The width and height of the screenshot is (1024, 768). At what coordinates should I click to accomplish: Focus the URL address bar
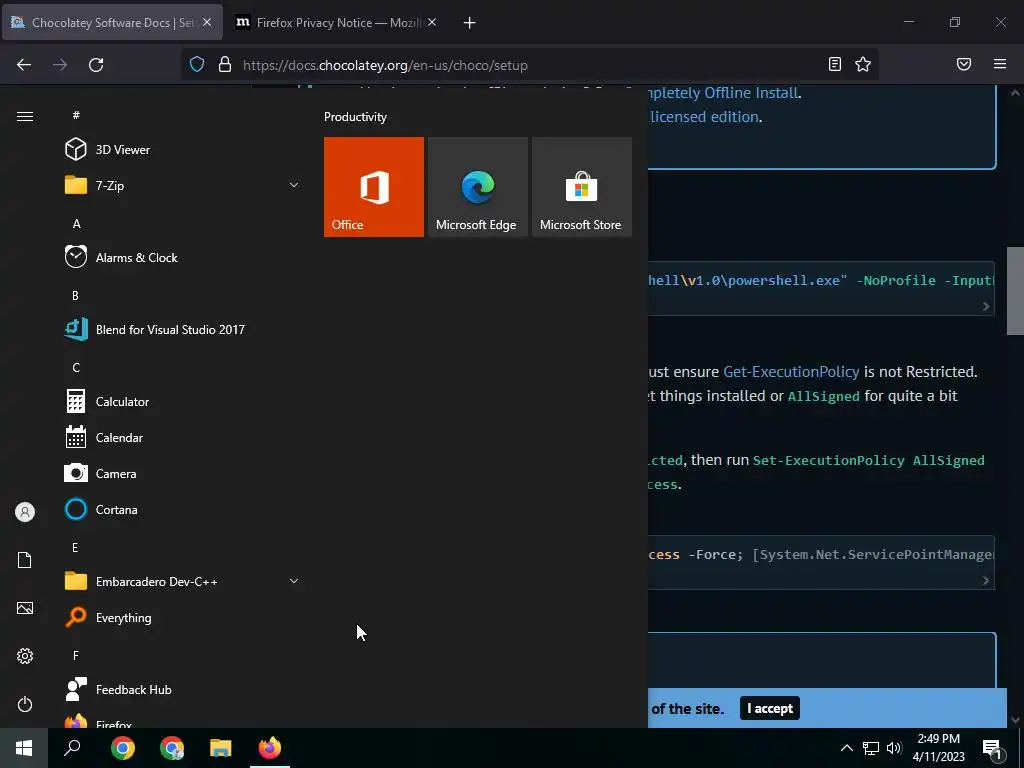[529, 65]
